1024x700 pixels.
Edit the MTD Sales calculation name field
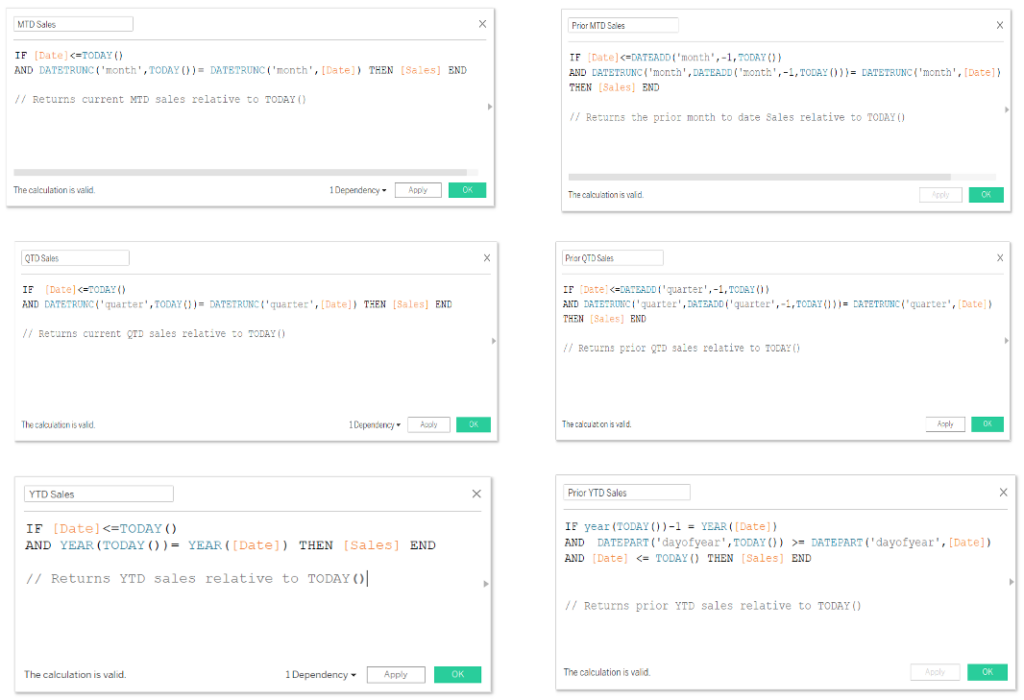click(x=73, y=24)
